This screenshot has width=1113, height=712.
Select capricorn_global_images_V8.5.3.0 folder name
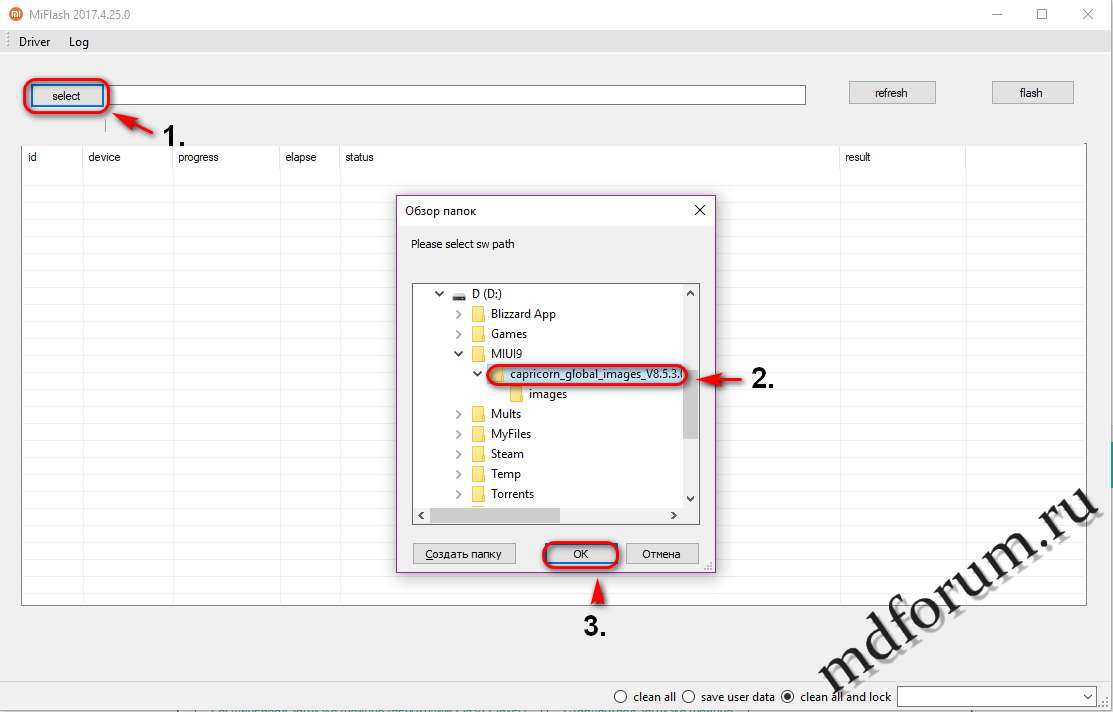point(596,374)
